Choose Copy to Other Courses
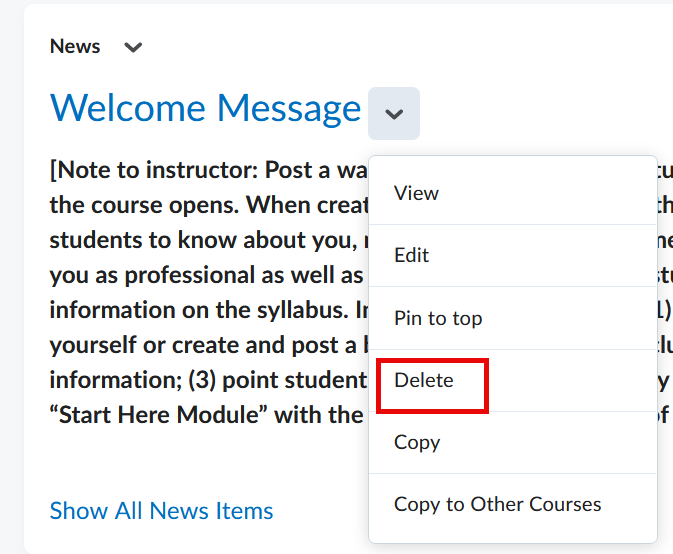Viewport: 673px width, 554px height. pos(497,504)
